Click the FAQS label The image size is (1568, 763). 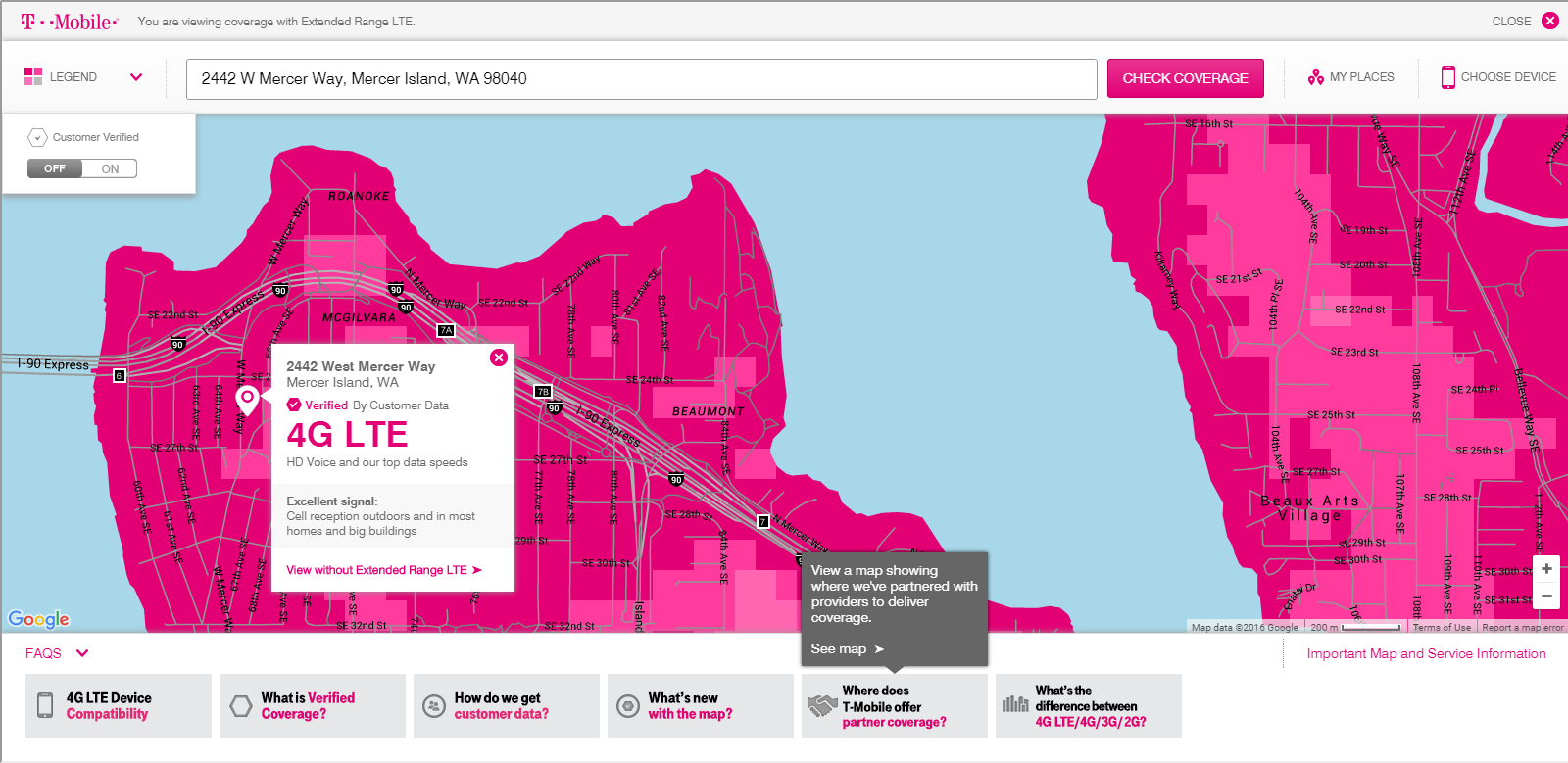(43, 653)
